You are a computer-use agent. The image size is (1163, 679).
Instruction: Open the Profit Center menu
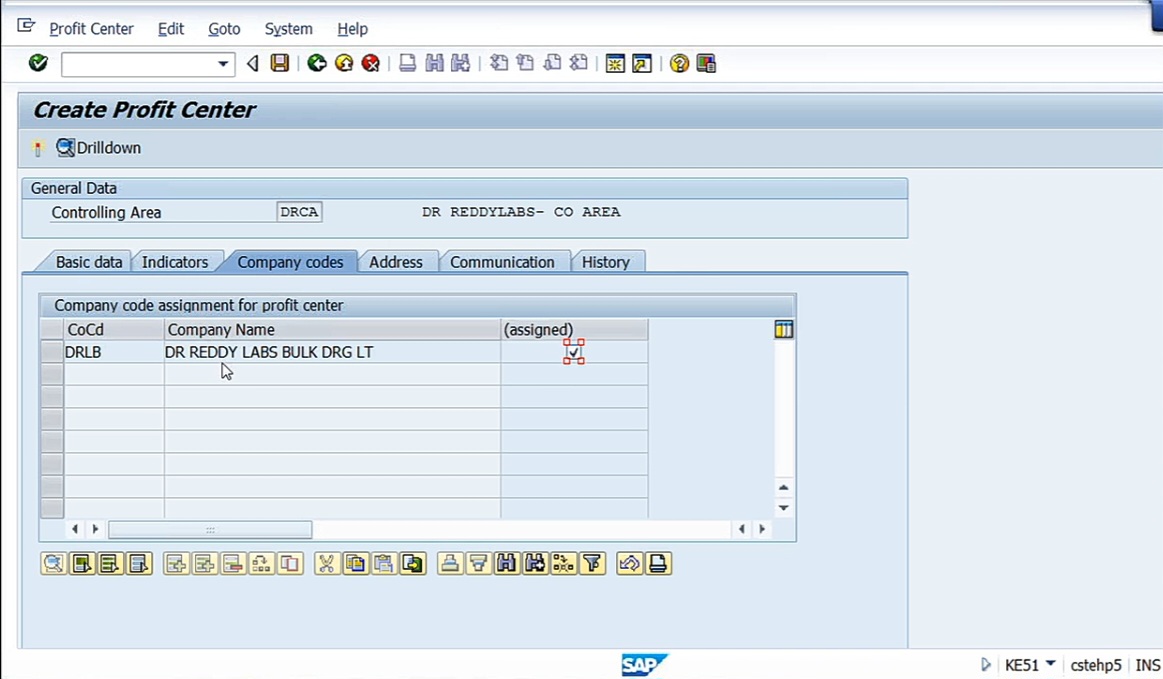pos(91,29)
